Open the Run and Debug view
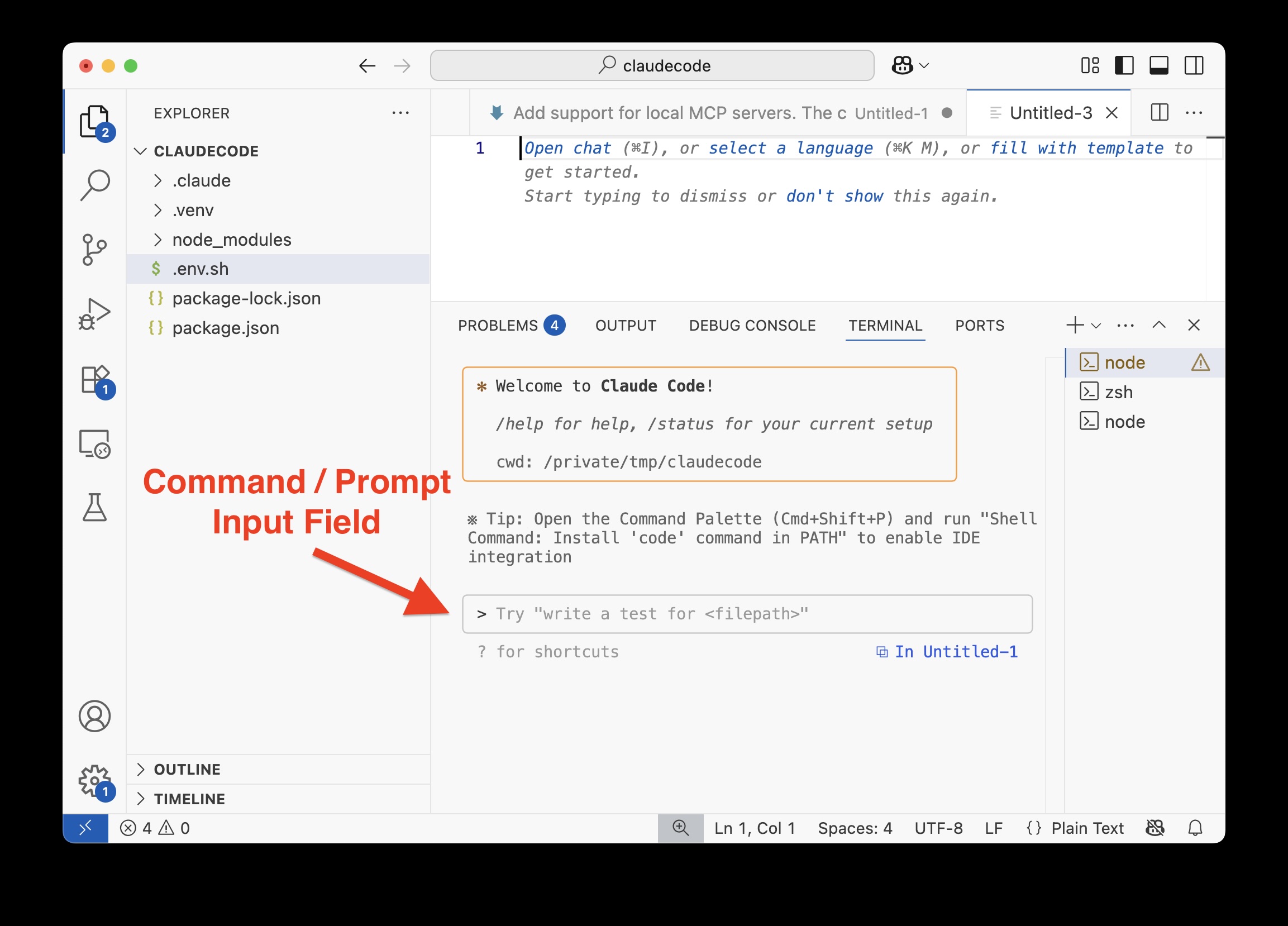This screenshot has width=1288, height=926. coord(94,314)
